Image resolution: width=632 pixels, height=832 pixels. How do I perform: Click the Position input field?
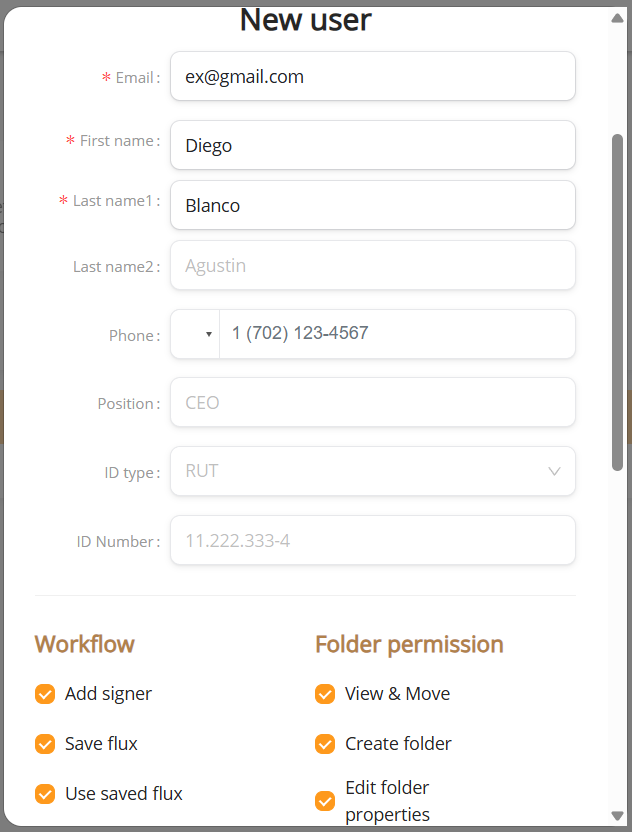[x=373, y=402]
